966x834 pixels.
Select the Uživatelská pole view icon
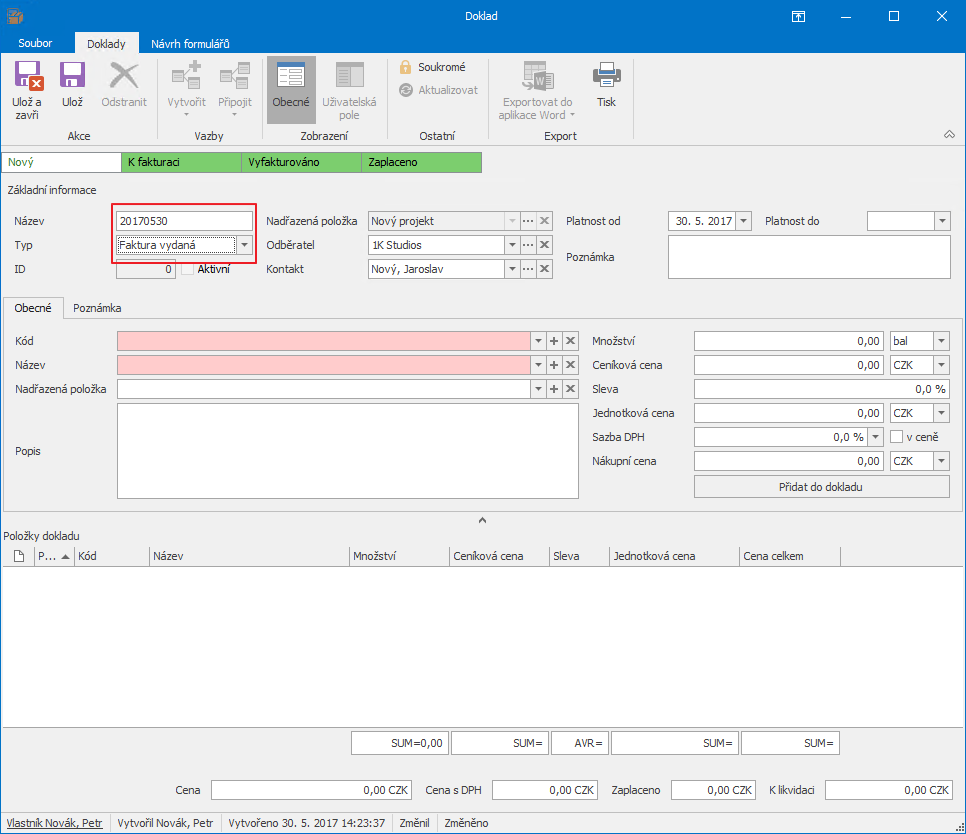coord(349,76)
